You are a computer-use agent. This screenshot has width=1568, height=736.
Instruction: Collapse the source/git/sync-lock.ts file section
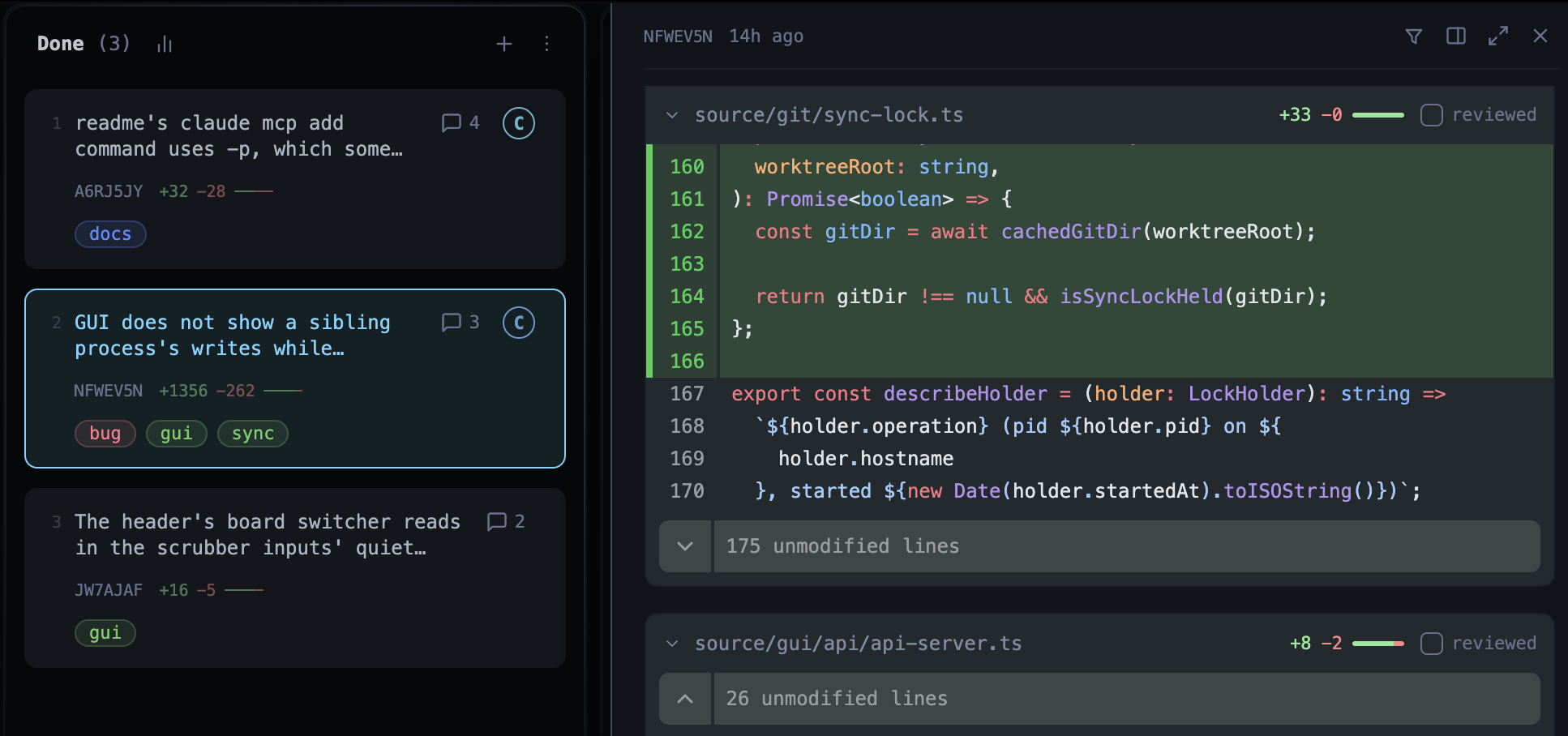coord(672,115)
